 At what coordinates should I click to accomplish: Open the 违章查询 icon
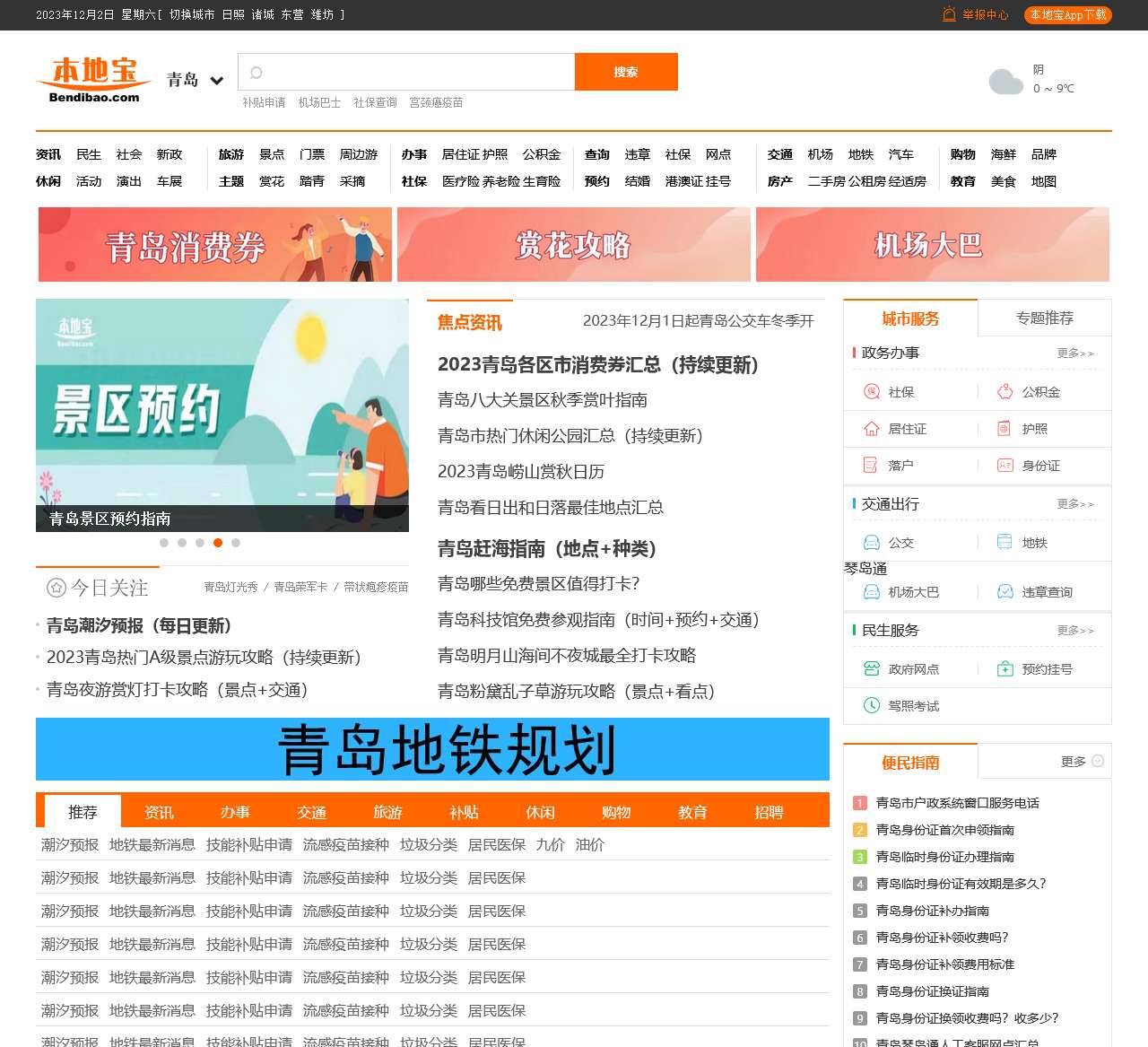[x=1005, y=592]
